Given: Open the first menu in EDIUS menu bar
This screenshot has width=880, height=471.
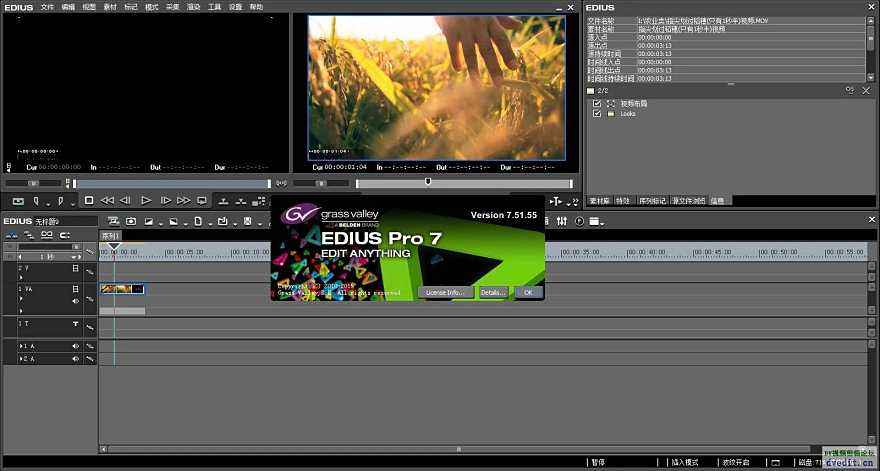Looking at the screenshot, I should point(47,7).
